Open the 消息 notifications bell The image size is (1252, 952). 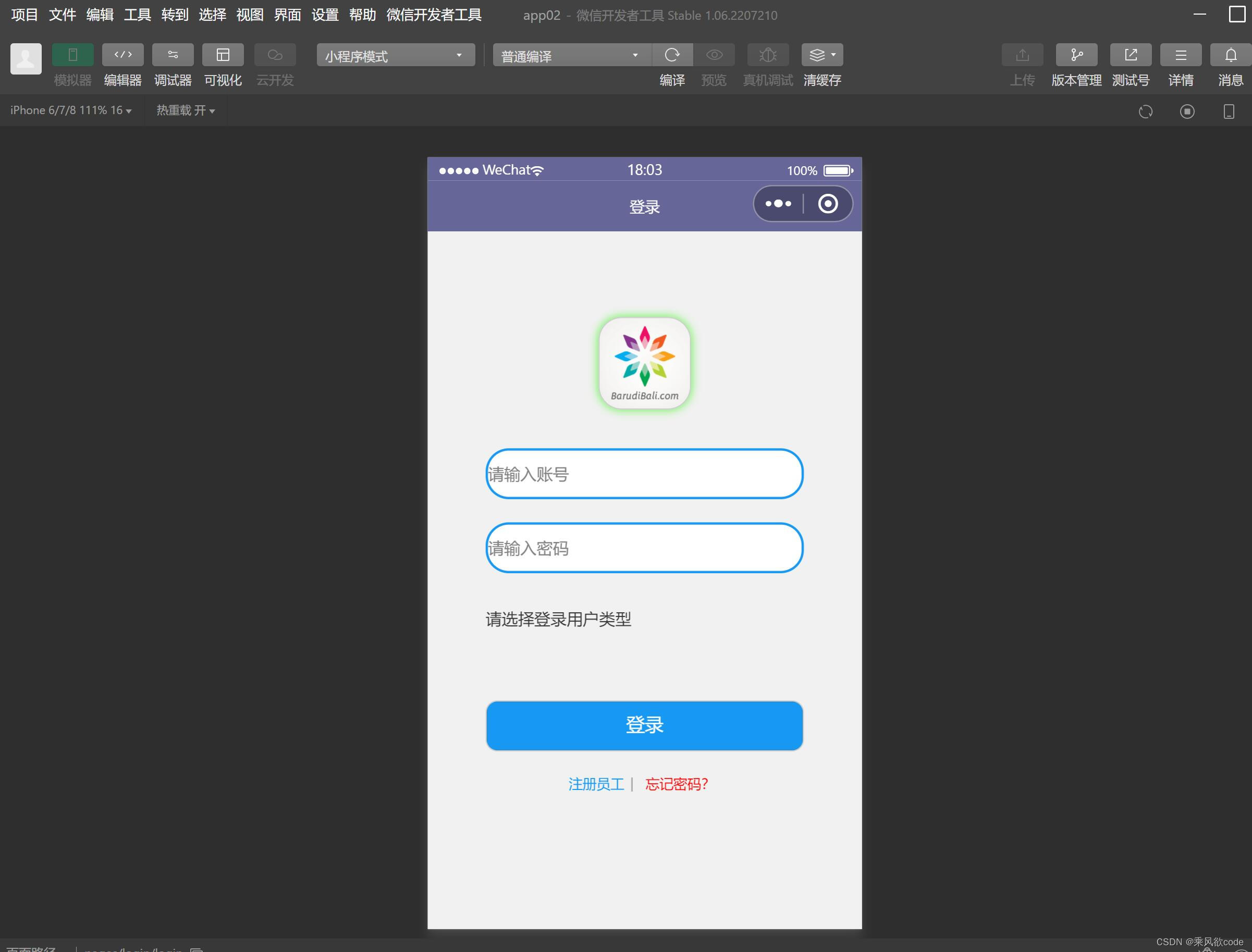[x=1231, y=55]
